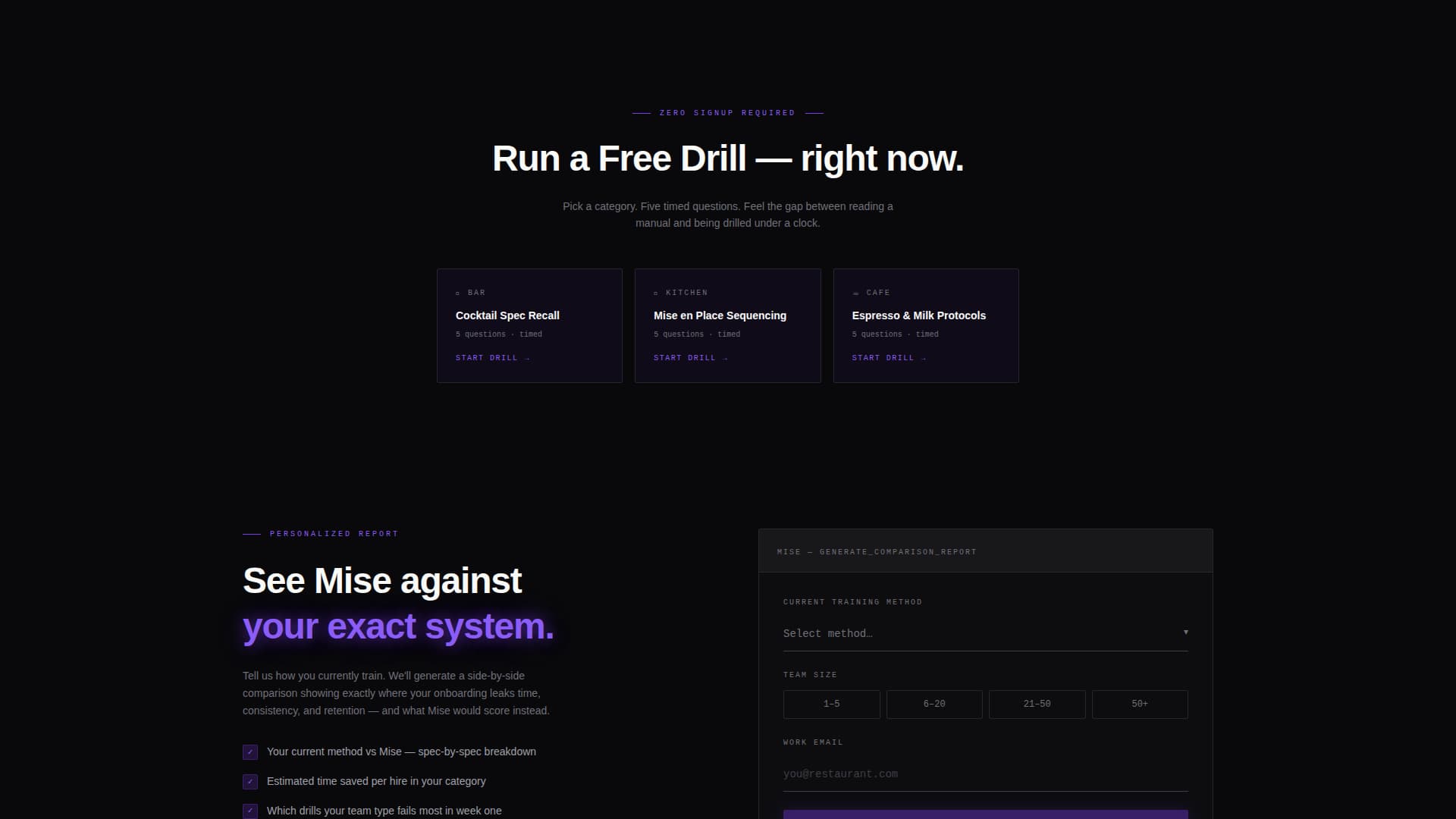This screenshot has height=819, width=1456.
Task: Start the Espresso & Milk Protocols drill
Action: click(889, 358)
